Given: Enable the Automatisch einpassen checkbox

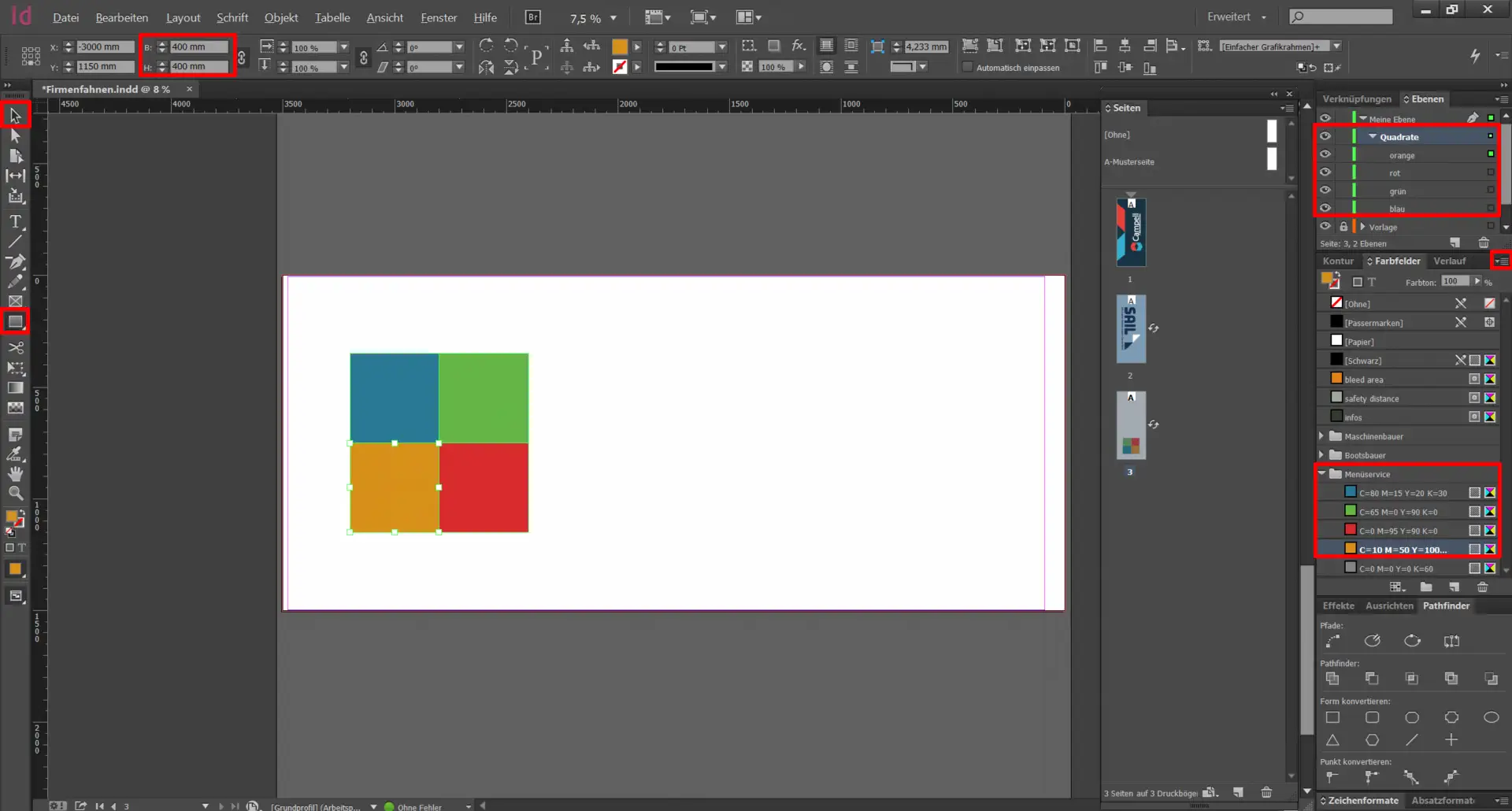Looking at the screenshot, I should (968, 68).
